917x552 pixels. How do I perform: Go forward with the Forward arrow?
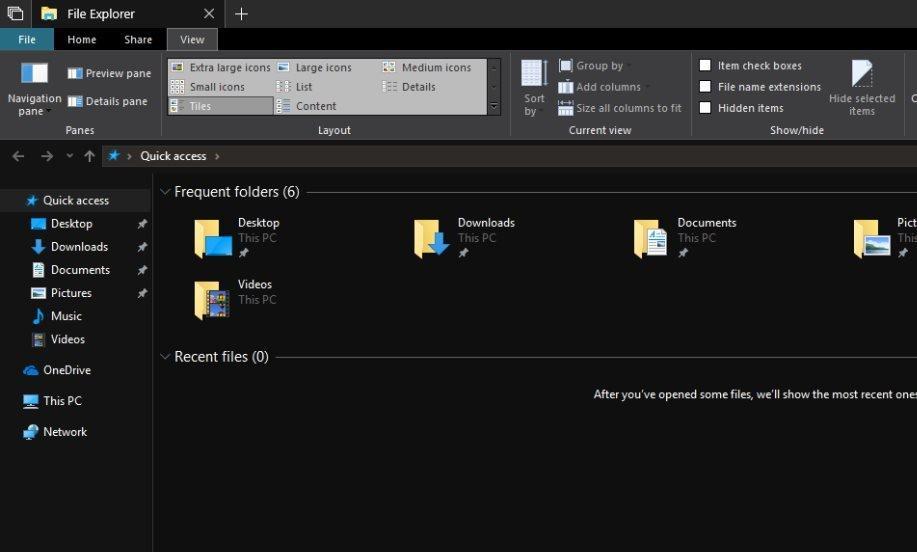pos(47,156)
